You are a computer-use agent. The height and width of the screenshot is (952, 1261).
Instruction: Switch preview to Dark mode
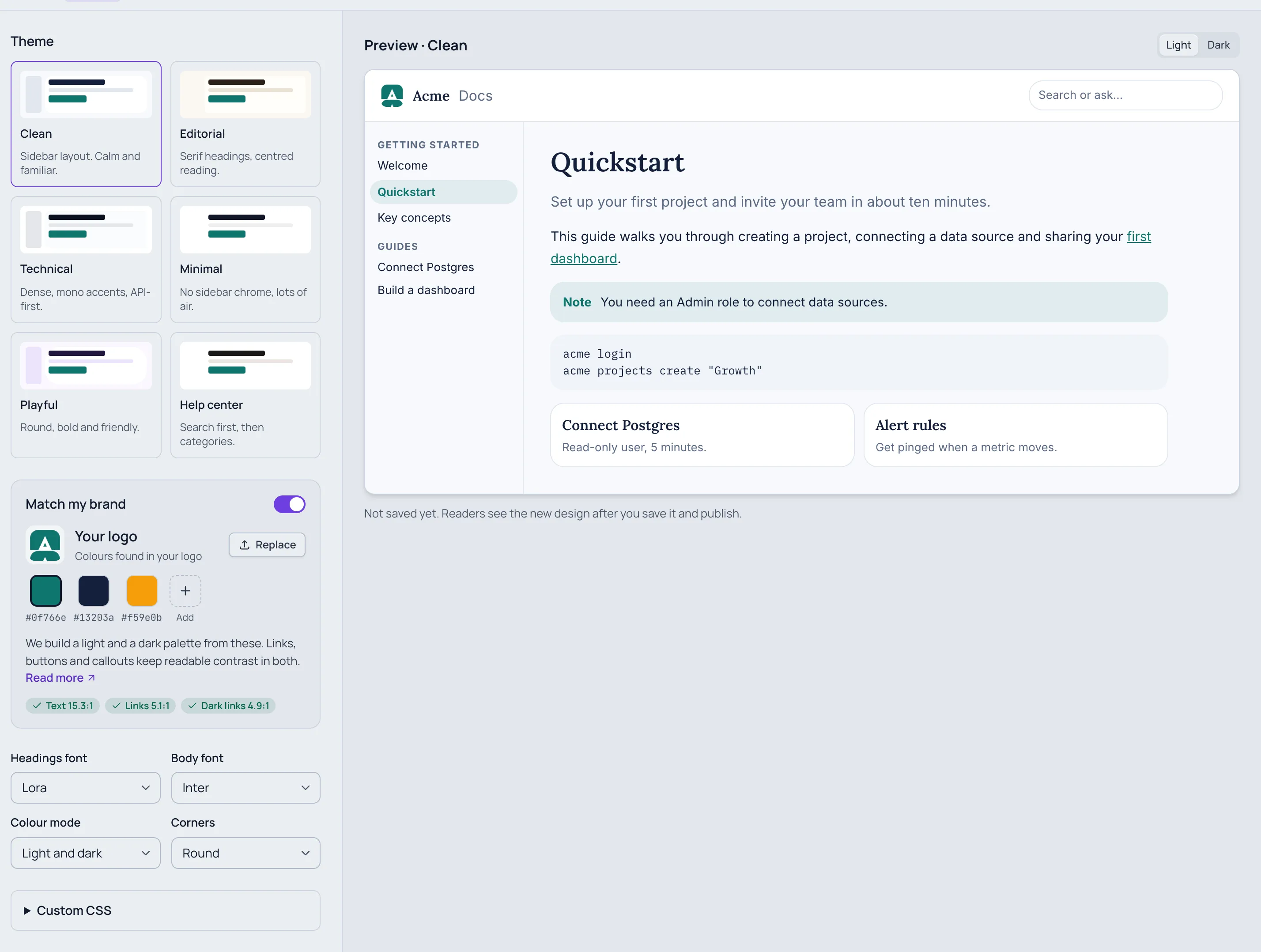coord(1218,45)
